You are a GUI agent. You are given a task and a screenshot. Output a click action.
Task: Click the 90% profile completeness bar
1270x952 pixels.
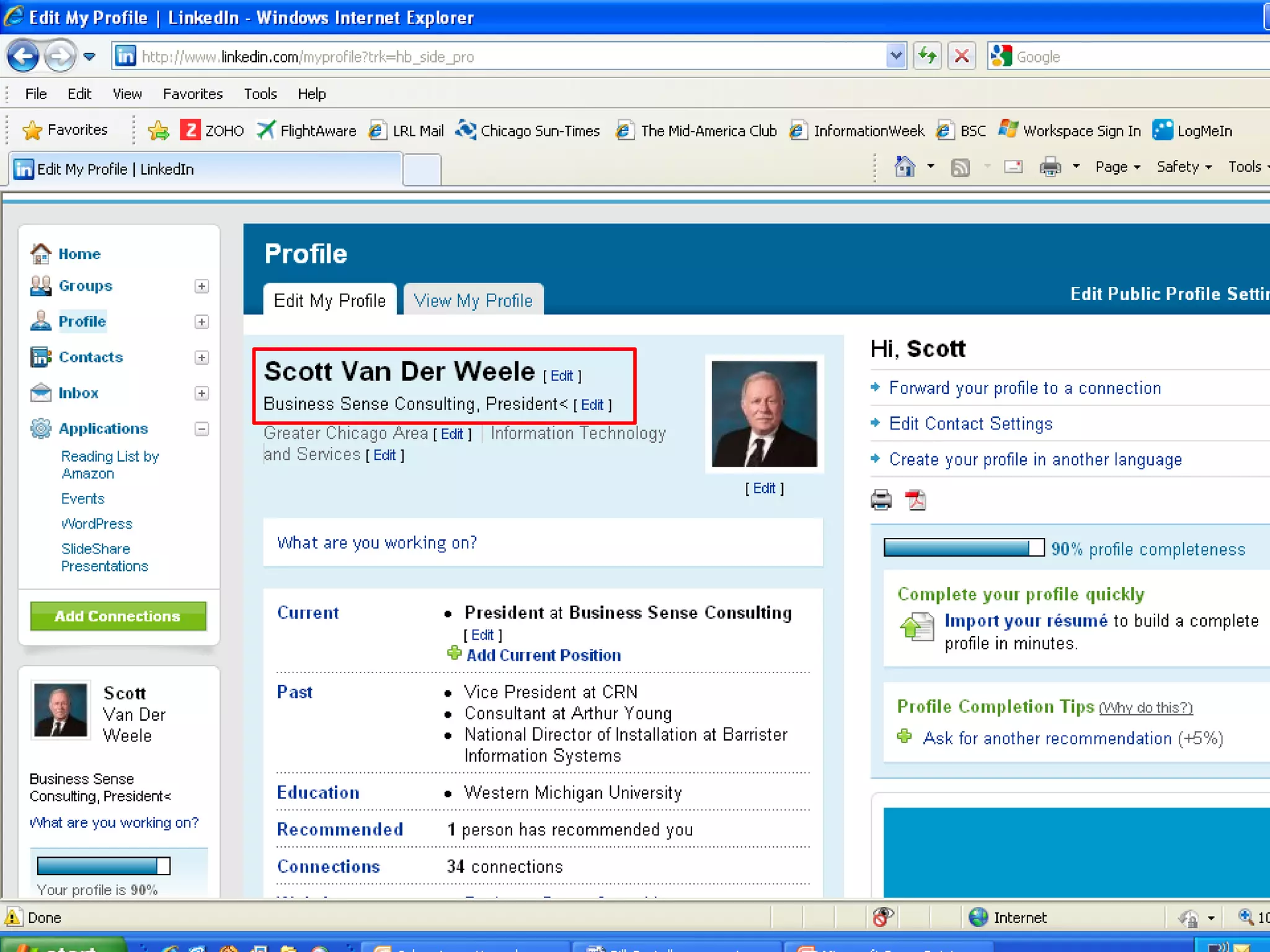[963, 548]
